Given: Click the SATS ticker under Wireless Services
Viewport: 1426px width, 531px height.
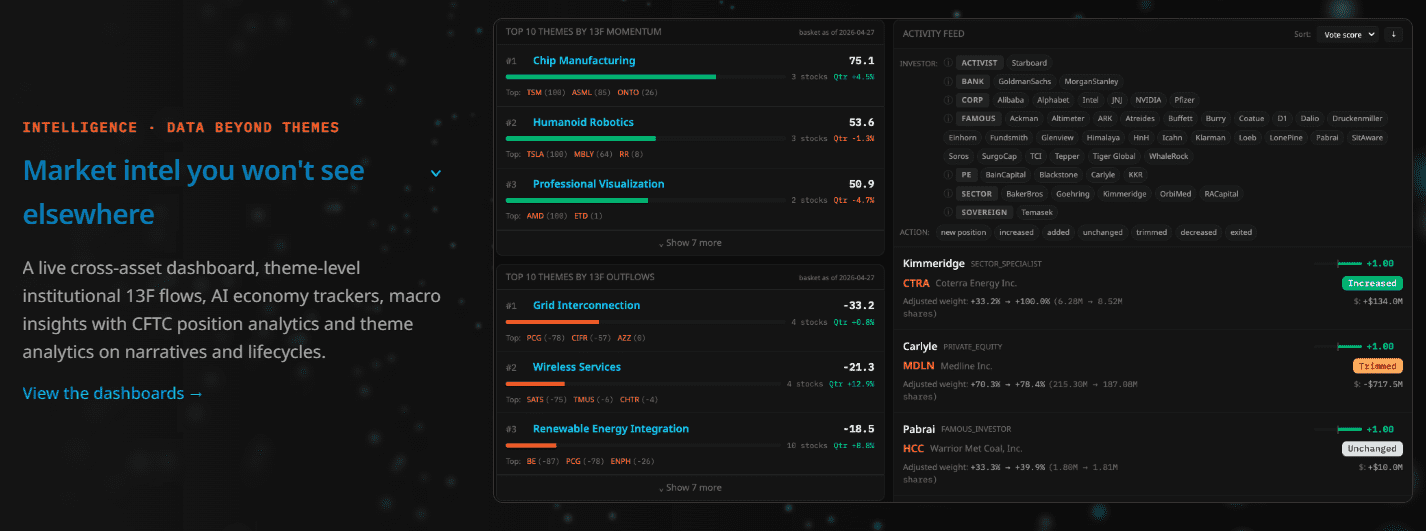Looking at the screenshot, I should pos(535,399).
